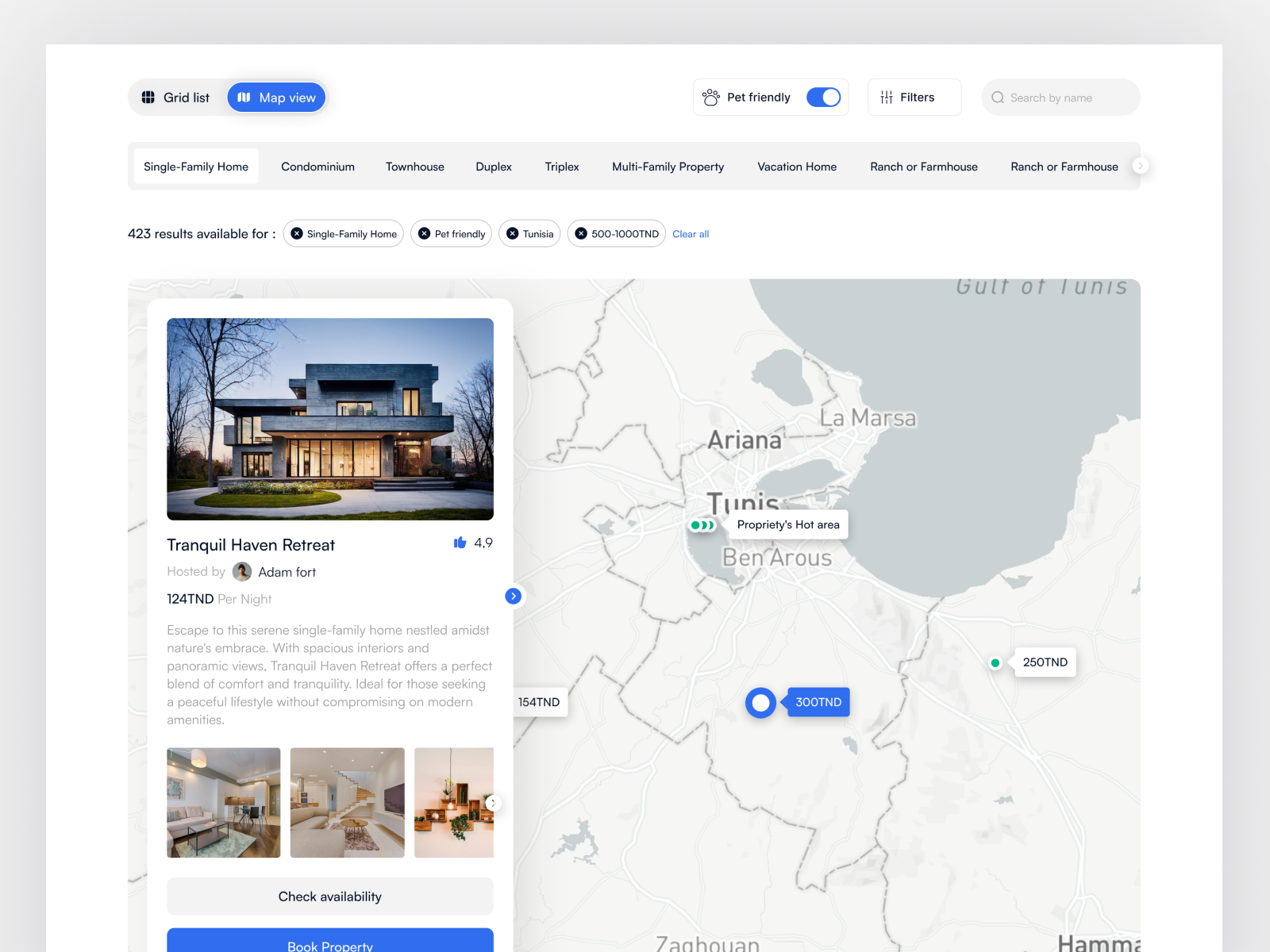Select the Vacation Home category tab
The image size is (1270, 952).
[x=797, y=167]
